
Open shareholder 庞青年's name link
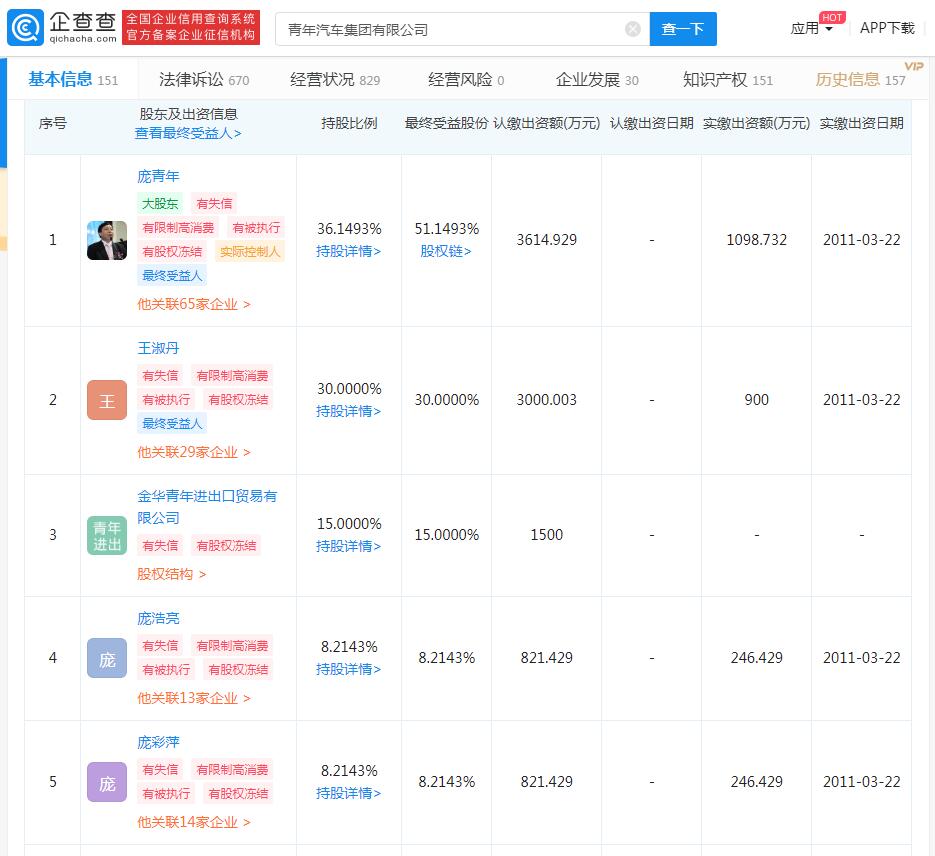click(158, 176)
